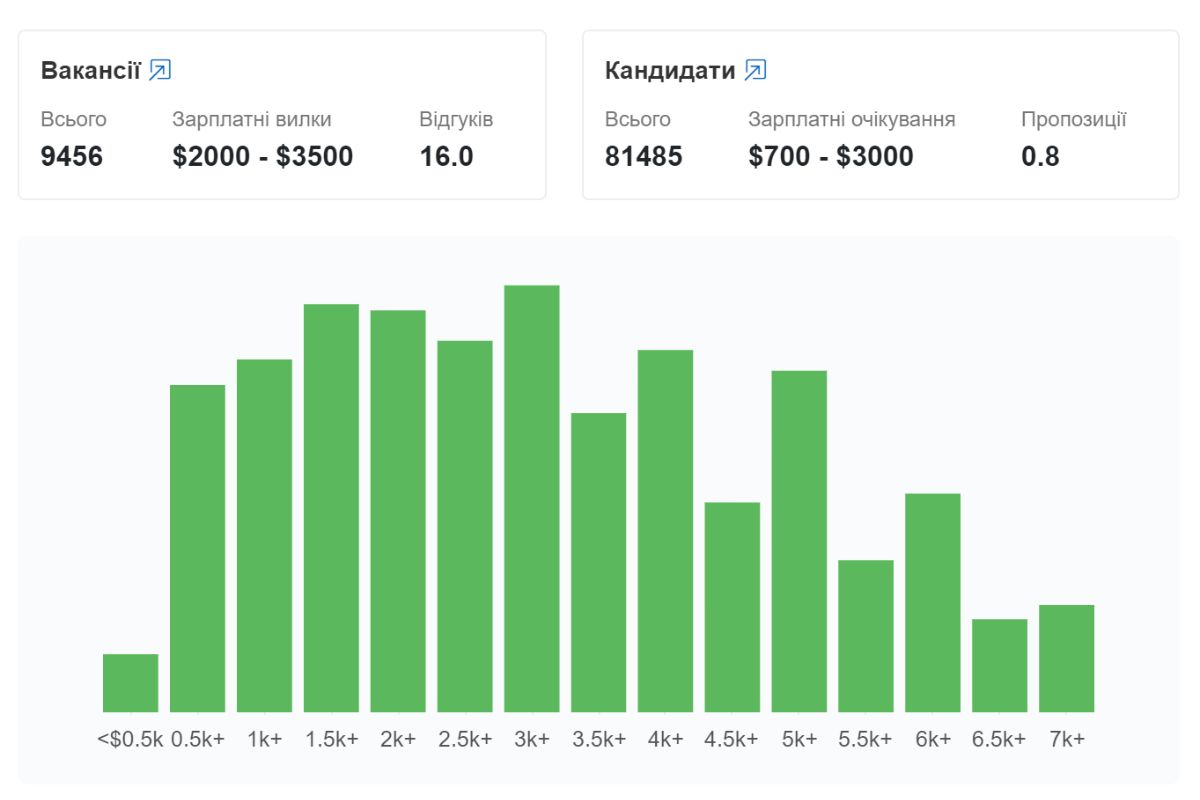
Task: Click the vacancies total value 9456
Action: [x=72, y=157]
